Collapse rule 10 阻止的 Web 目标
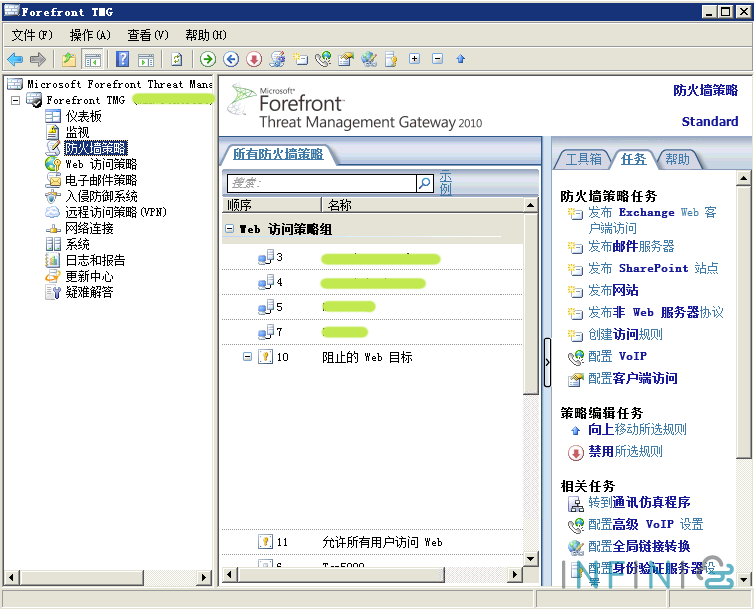The height and width of the screenshot is (609, 754). [x=247, y=357]
